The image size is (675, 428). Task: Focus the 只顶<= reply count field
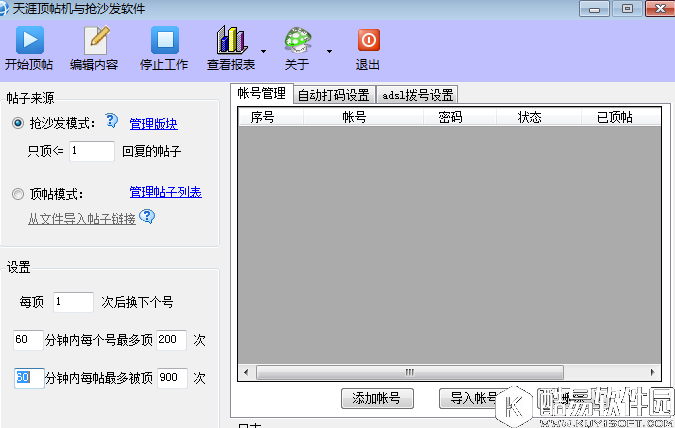click(x=92, y=151)
